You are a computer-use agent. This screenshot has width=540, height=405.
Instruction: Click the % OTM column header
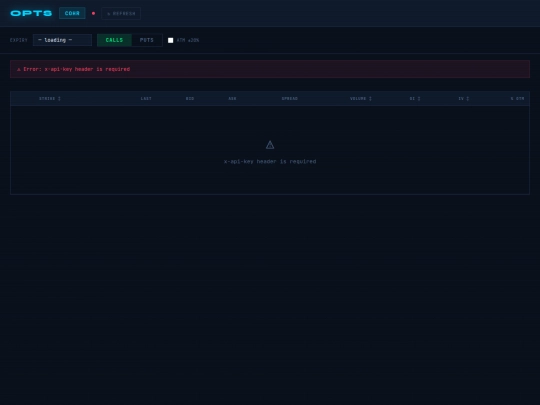(517, 98)
